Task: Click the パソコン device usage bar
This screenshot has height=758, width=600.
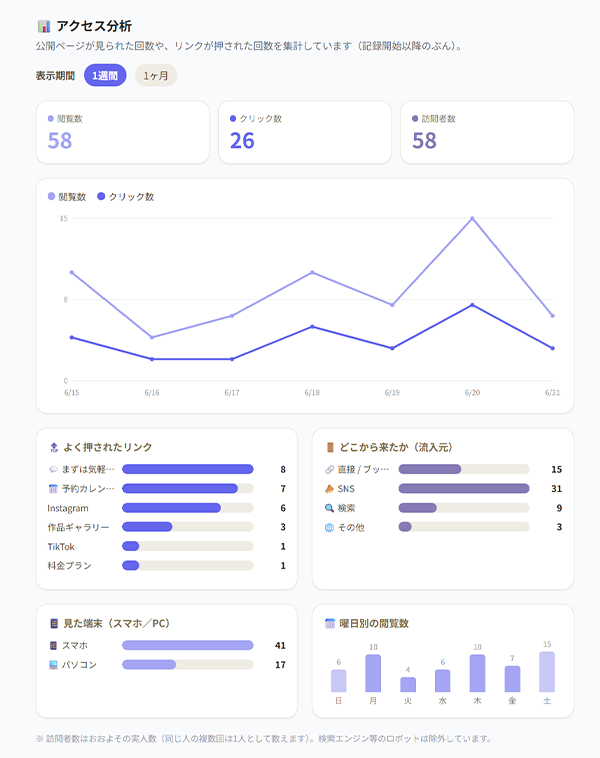Action: (188, 664)
